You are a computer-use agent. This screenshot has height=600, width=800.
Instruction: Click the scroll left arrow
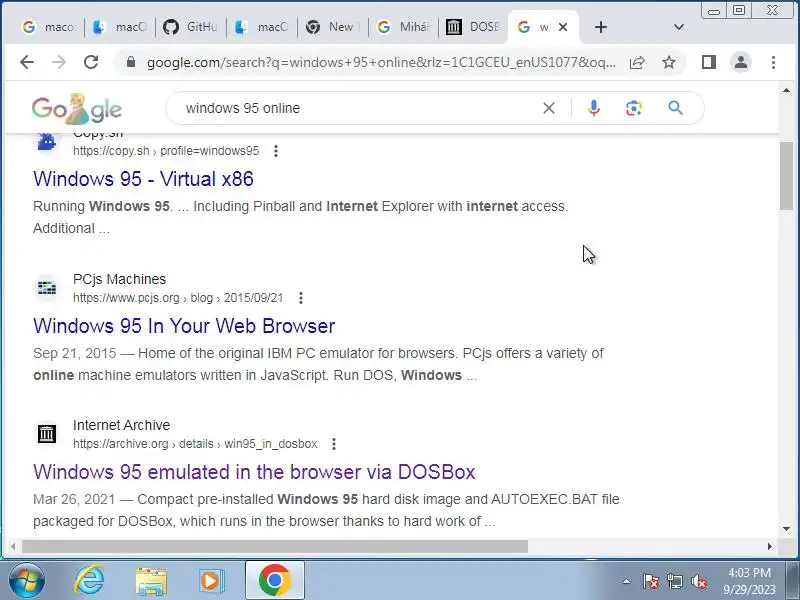(x=13, y=546)
